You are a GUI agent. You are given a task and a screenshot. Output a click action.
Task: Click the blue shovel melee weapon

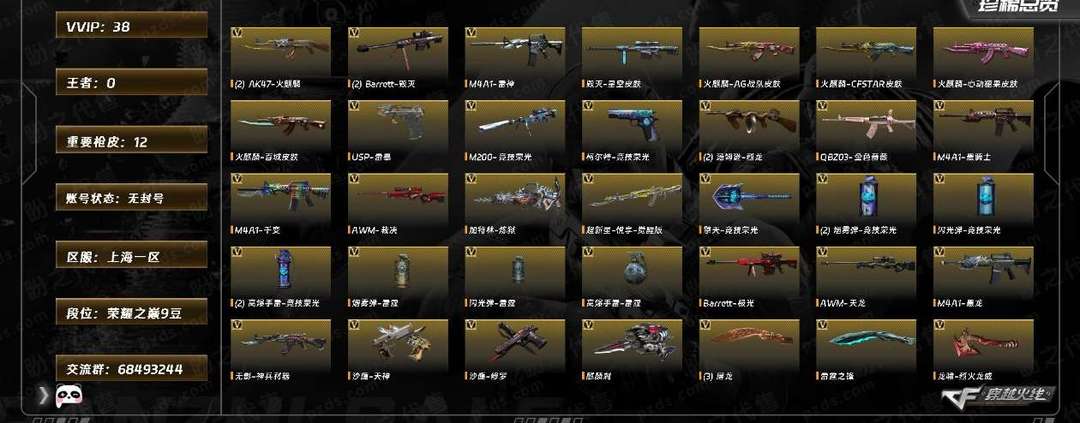(x=749, y=198)
